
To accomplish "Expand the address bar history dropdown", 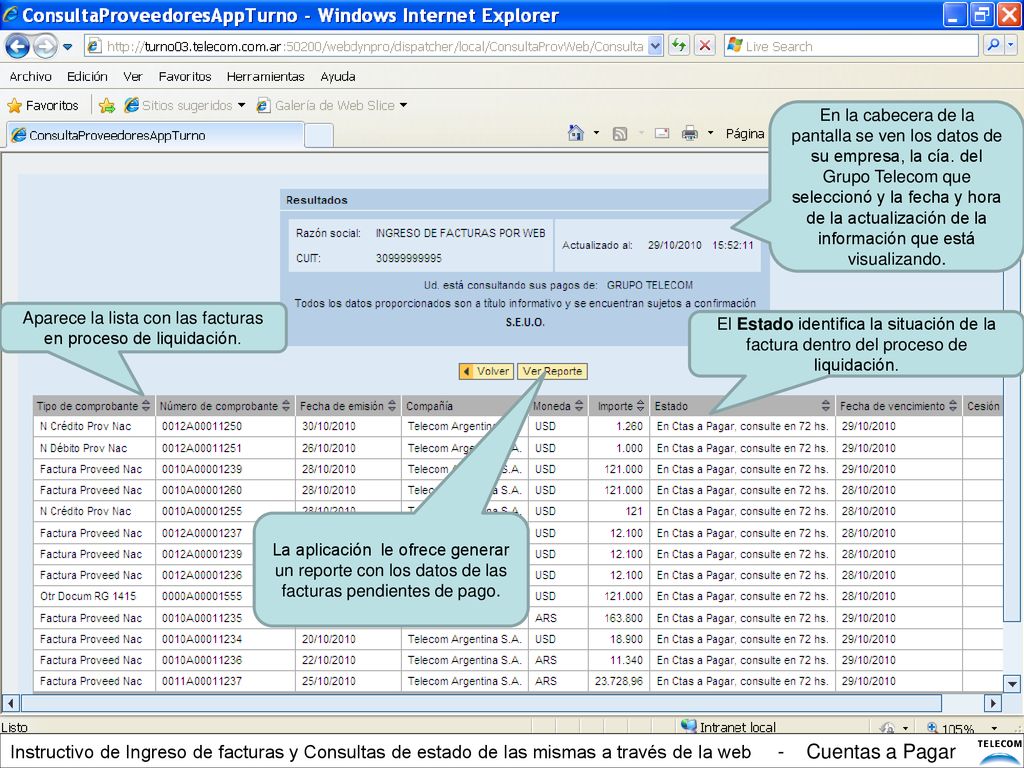I will coord(656,46).
